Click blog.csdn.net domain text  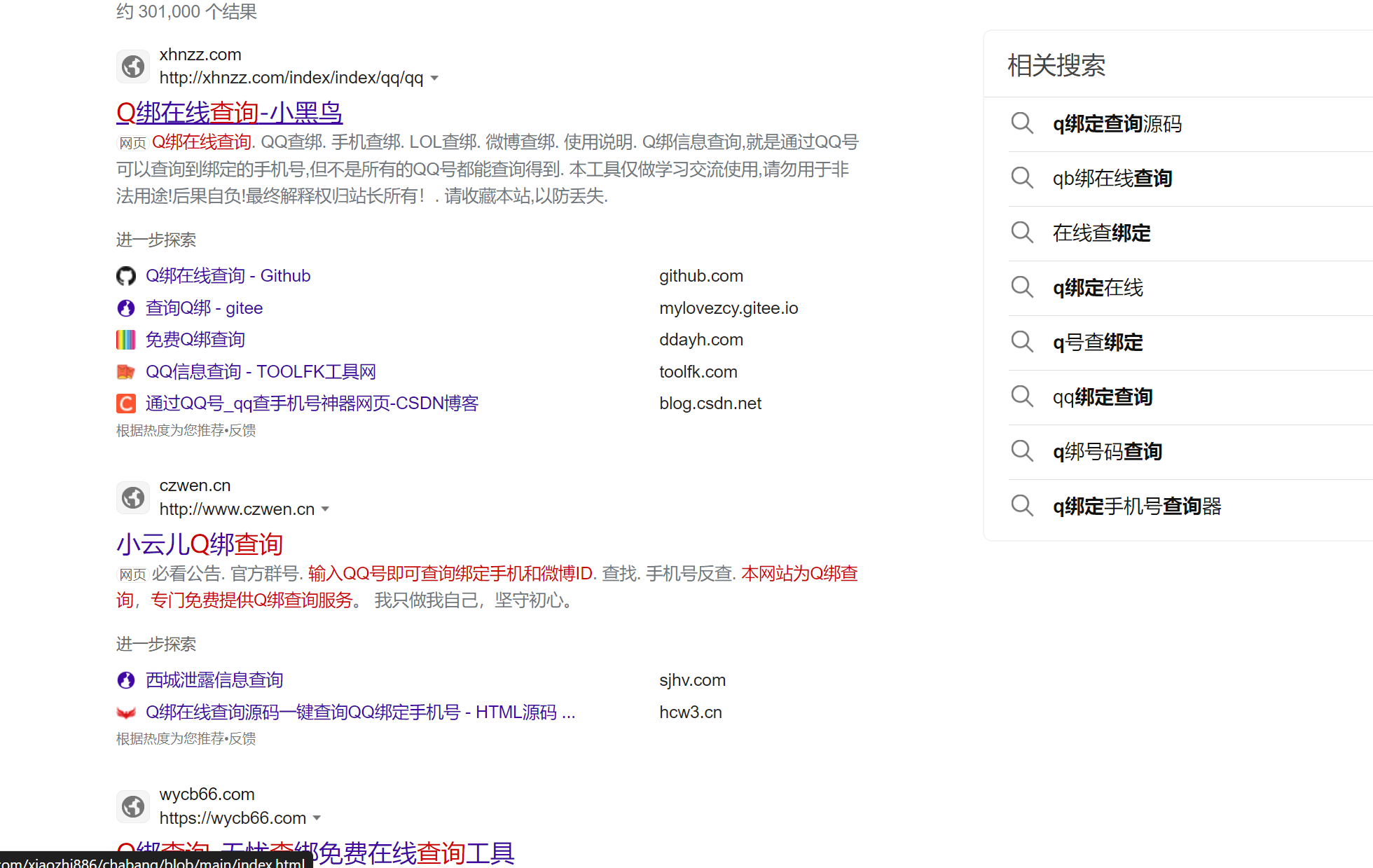click(710, 404)
